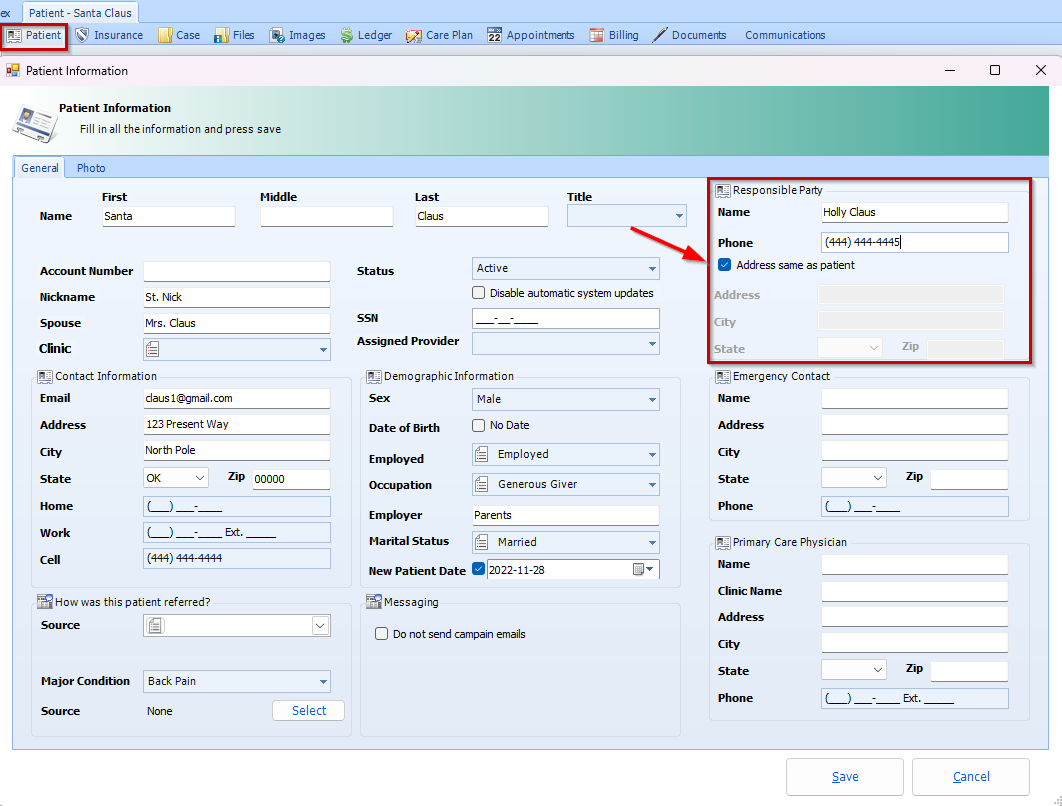The height and width of the screenshot is (806, 1062).
Task: Click the Email input field
Action: coord(236,398)
